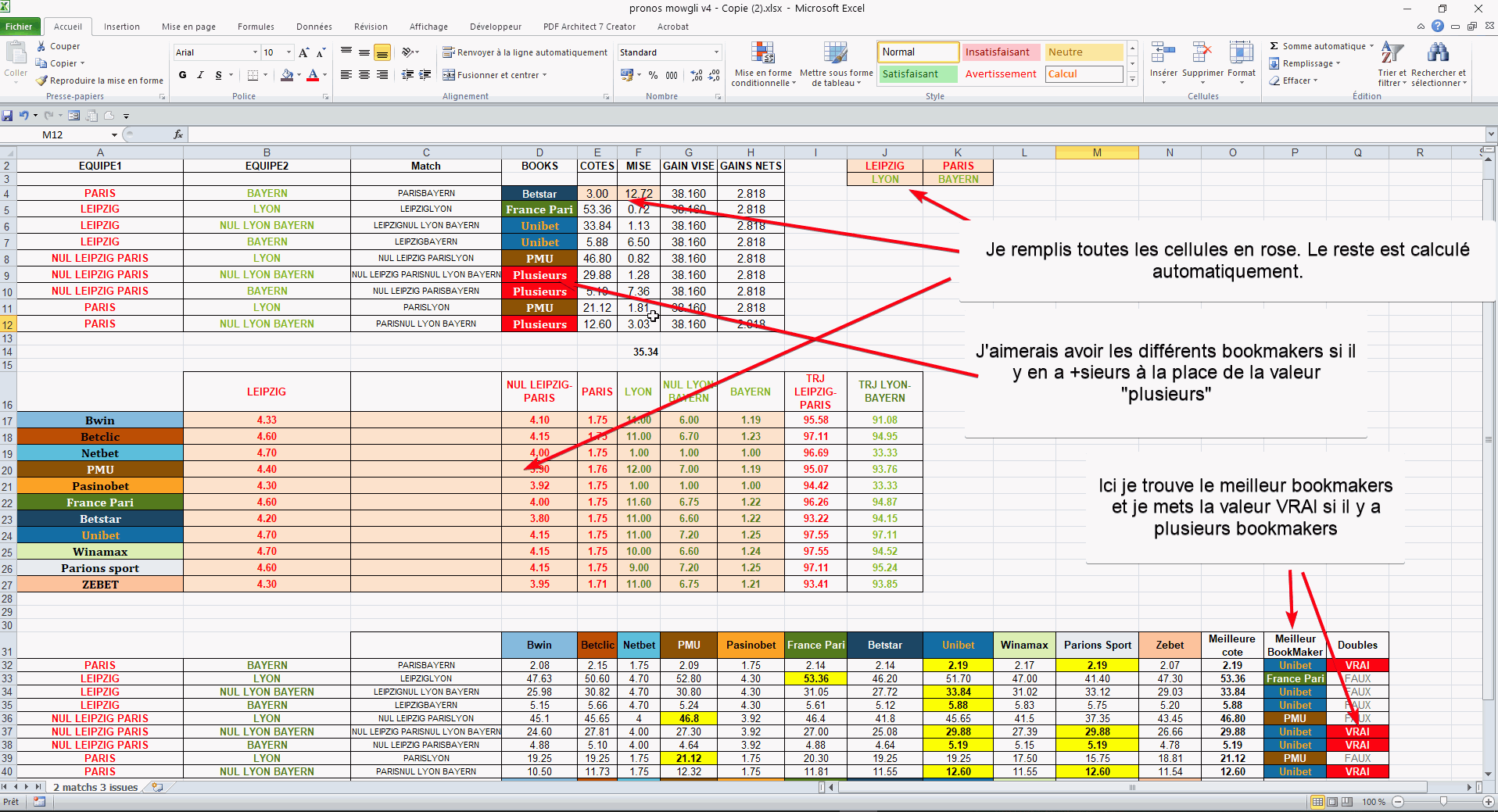
Task: Click the Couper (cut) scissors icon
Action: 41,46
